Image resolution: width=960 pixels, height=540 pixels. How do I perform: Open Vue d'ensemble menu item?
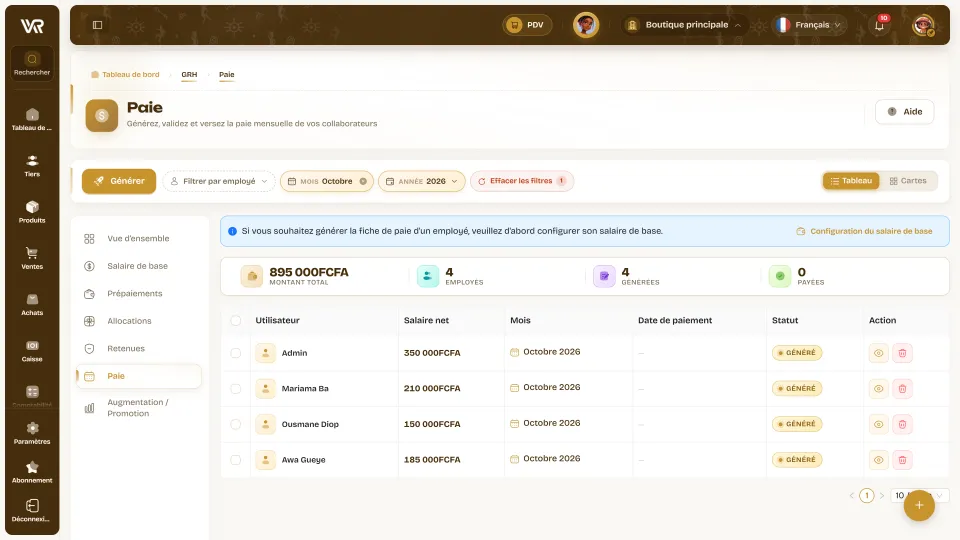tap(138, 238)
